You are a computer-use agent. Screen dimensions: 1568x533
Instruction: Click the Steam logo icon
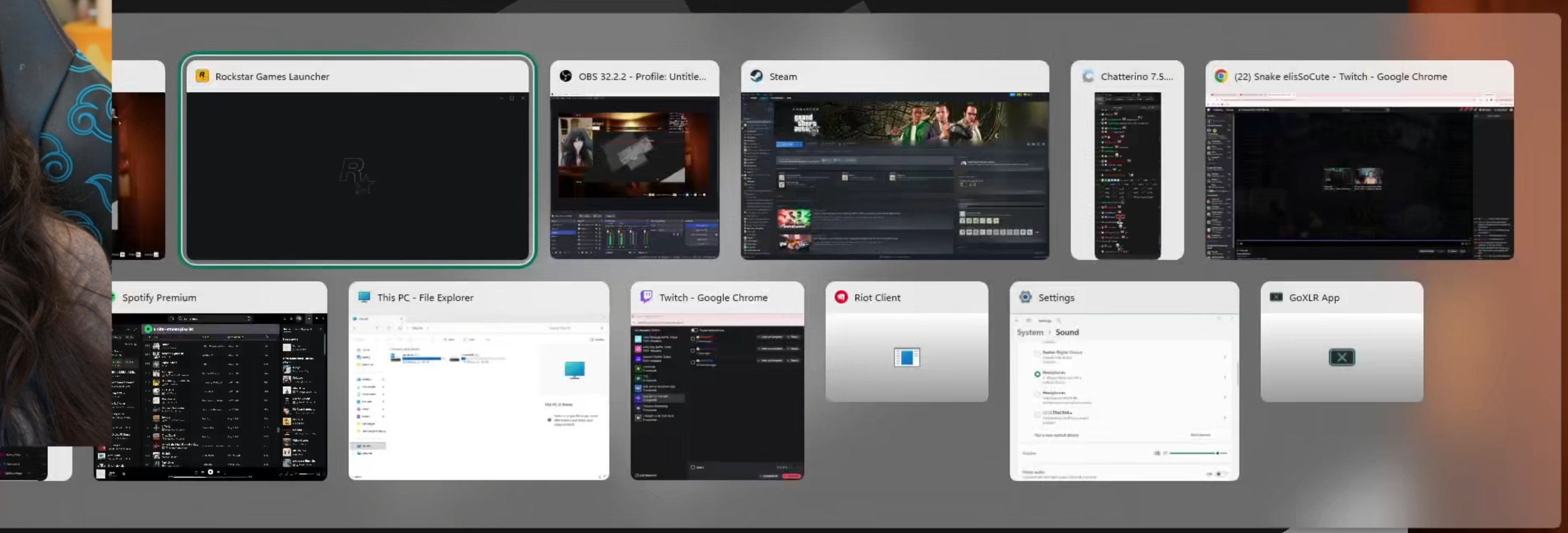pyautogui.click(x=757, y=76)
